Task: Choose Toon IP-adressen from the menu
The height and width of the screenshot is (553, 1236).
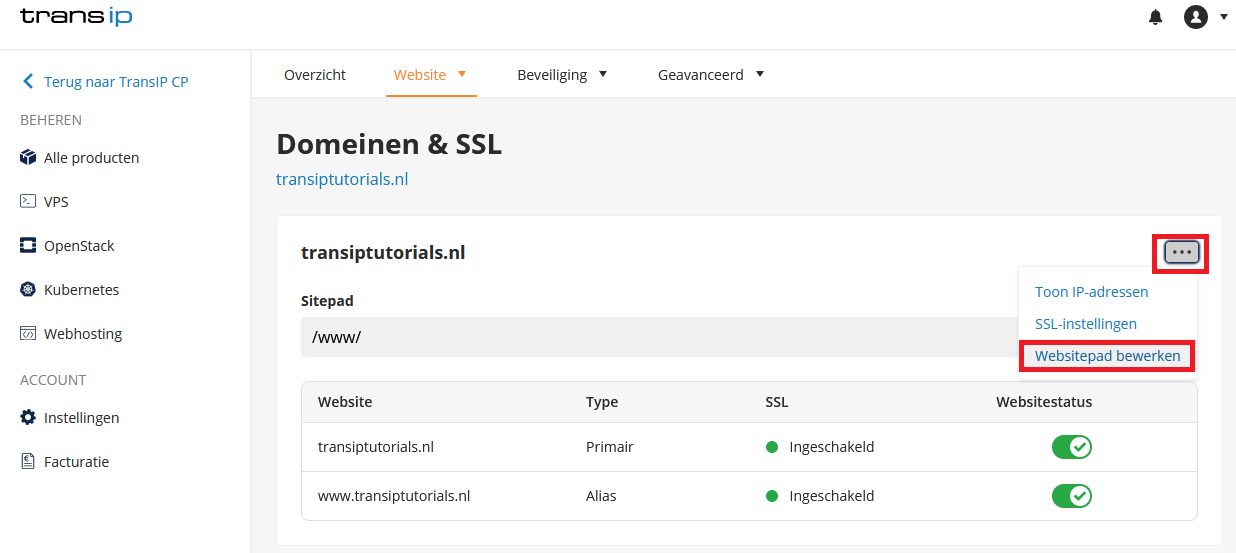Action: (x=1091, y=292)
